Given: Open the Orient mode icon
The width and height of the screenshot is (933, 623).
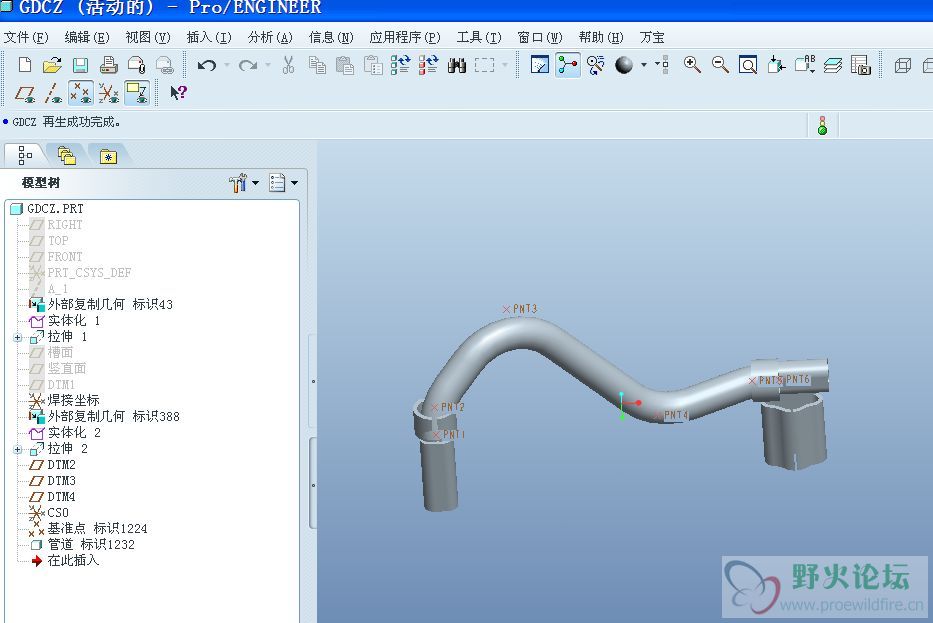Looking at the screenshot, I should click(x=596, y=64).
